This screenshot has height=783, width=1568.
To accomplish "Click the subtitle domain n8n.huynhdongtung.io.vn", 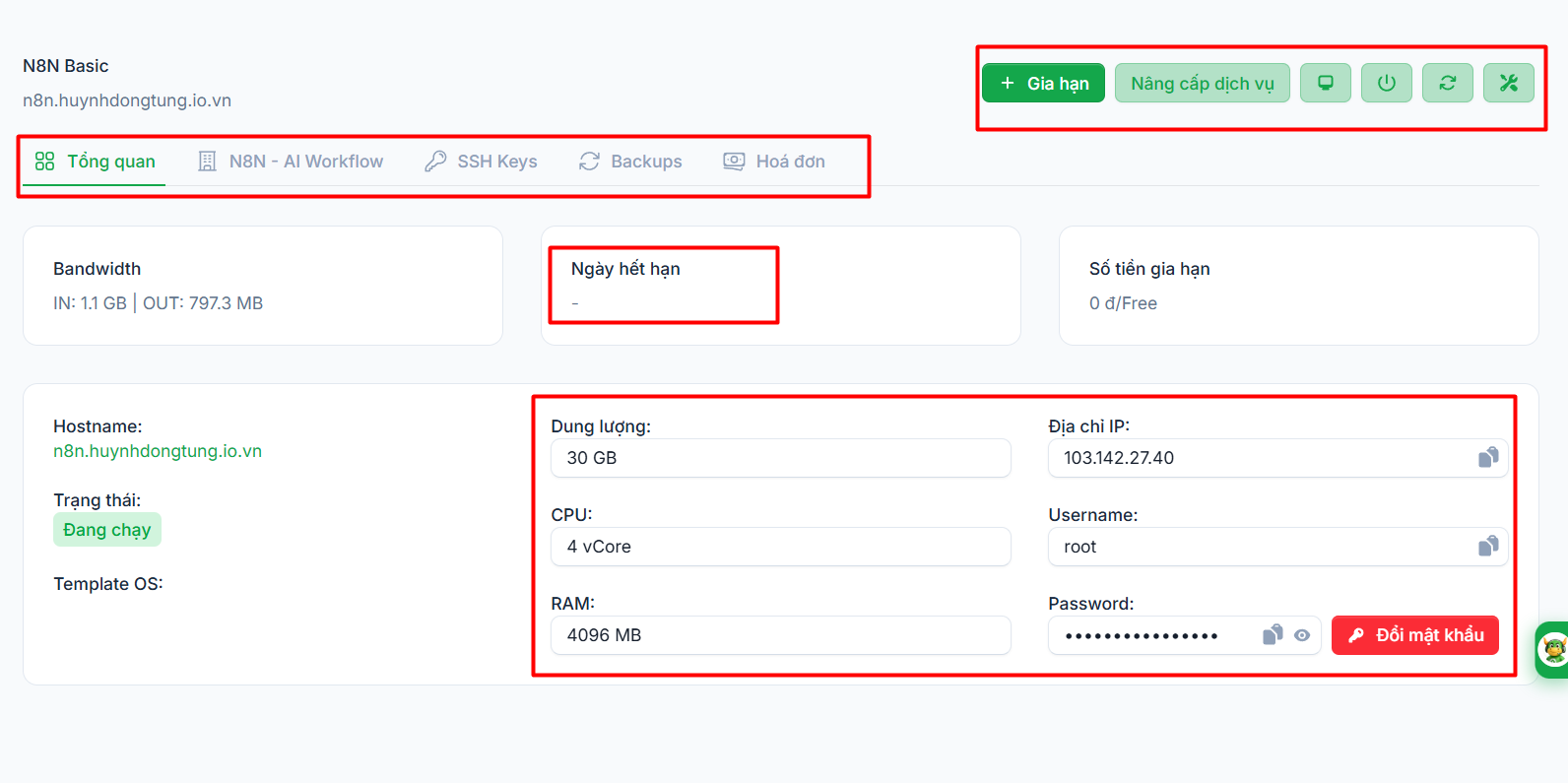I will click(x=127, y=100).
